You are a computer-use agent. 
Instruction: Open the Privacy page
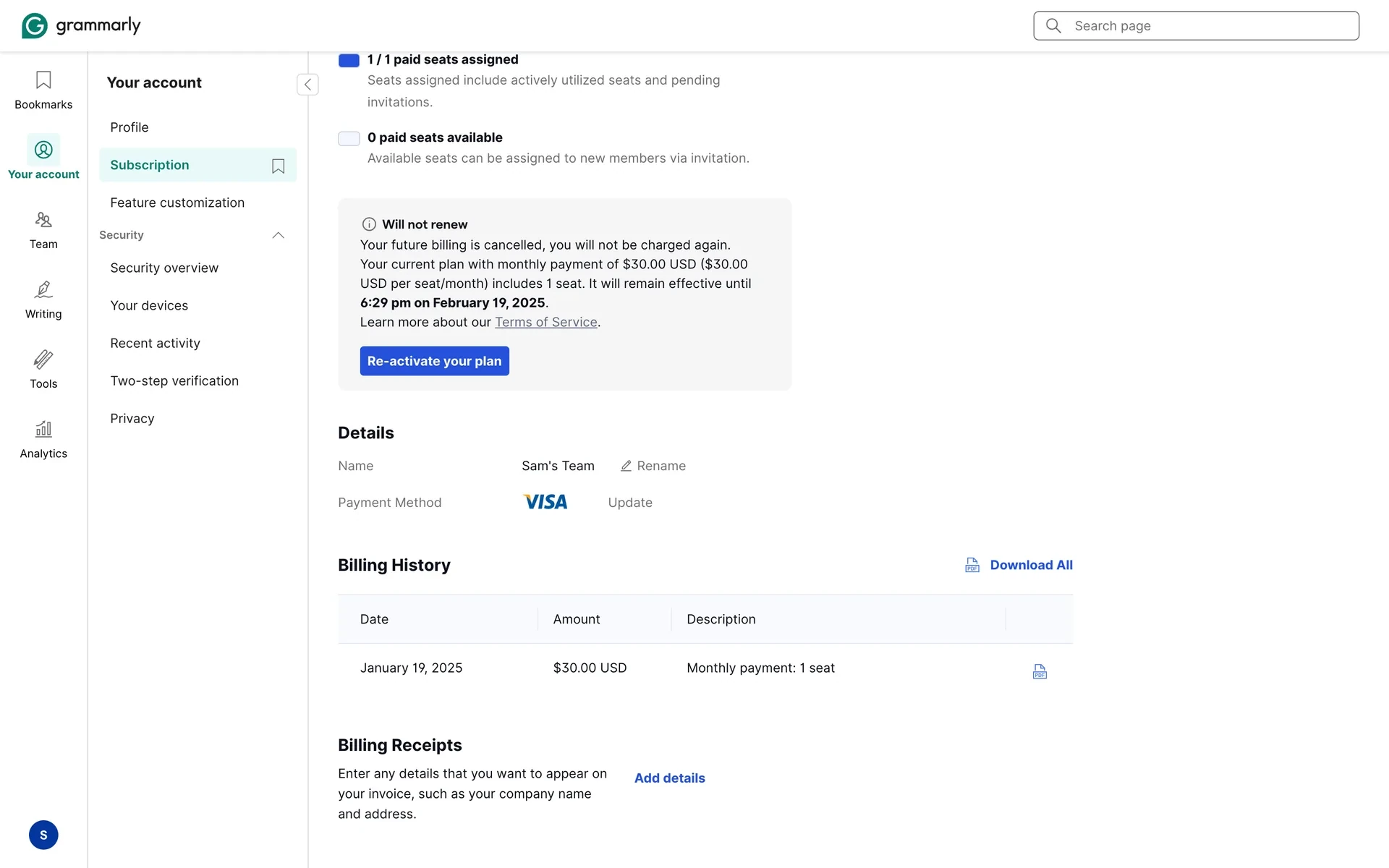click(197, 418)
